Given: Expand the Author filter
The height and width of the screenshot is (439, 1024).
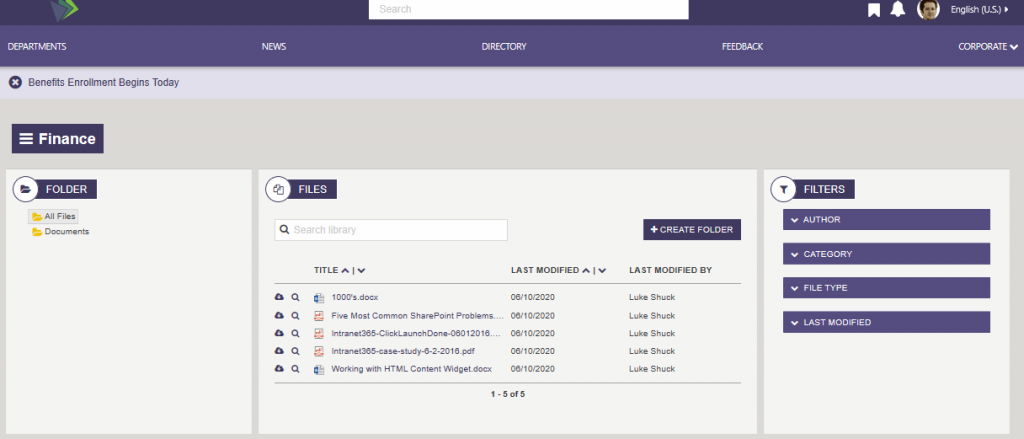Looking at the screenshot, I should point(886,220).
